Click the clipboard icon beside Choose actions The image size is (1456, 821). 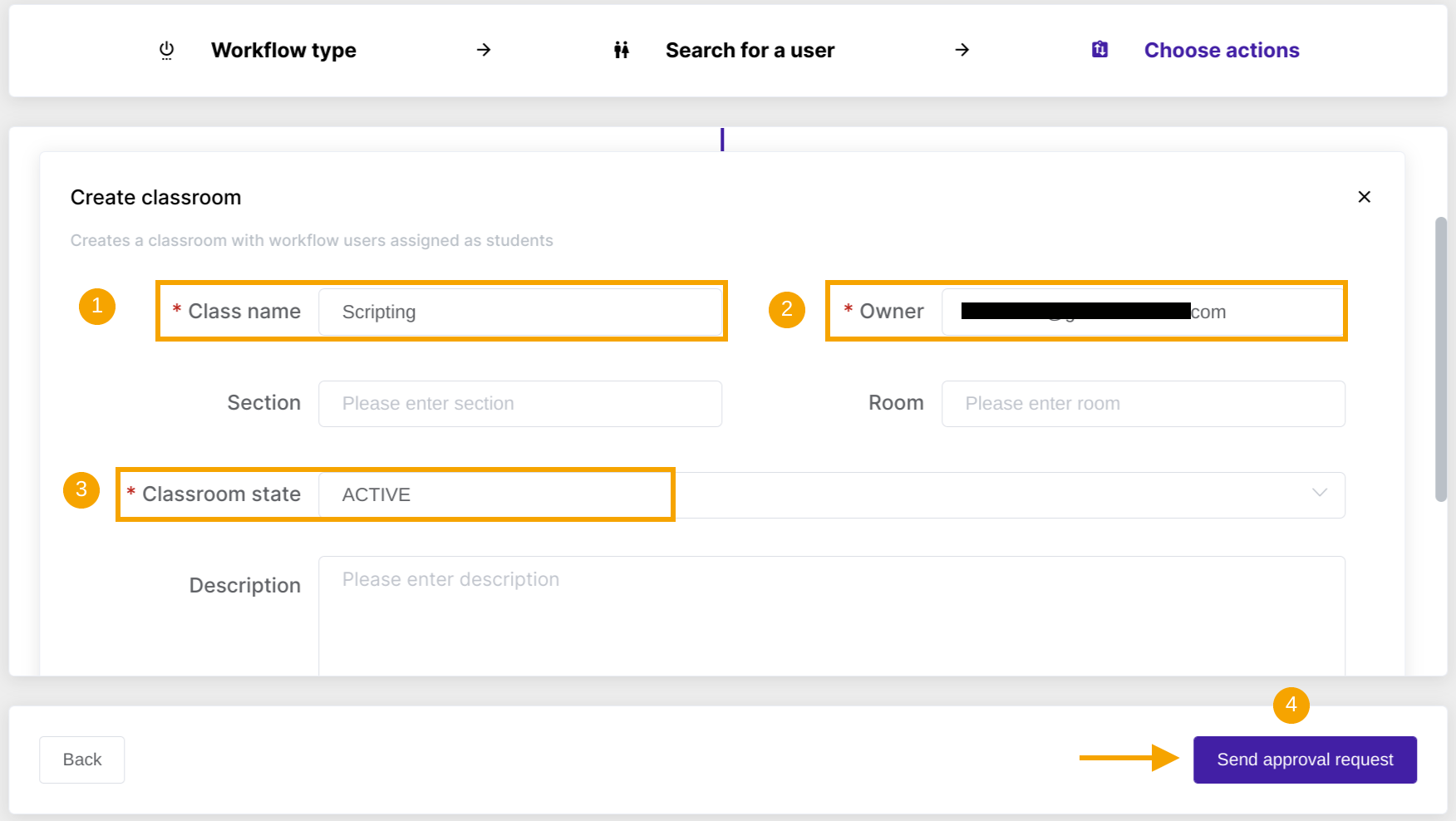point(1099,50)
